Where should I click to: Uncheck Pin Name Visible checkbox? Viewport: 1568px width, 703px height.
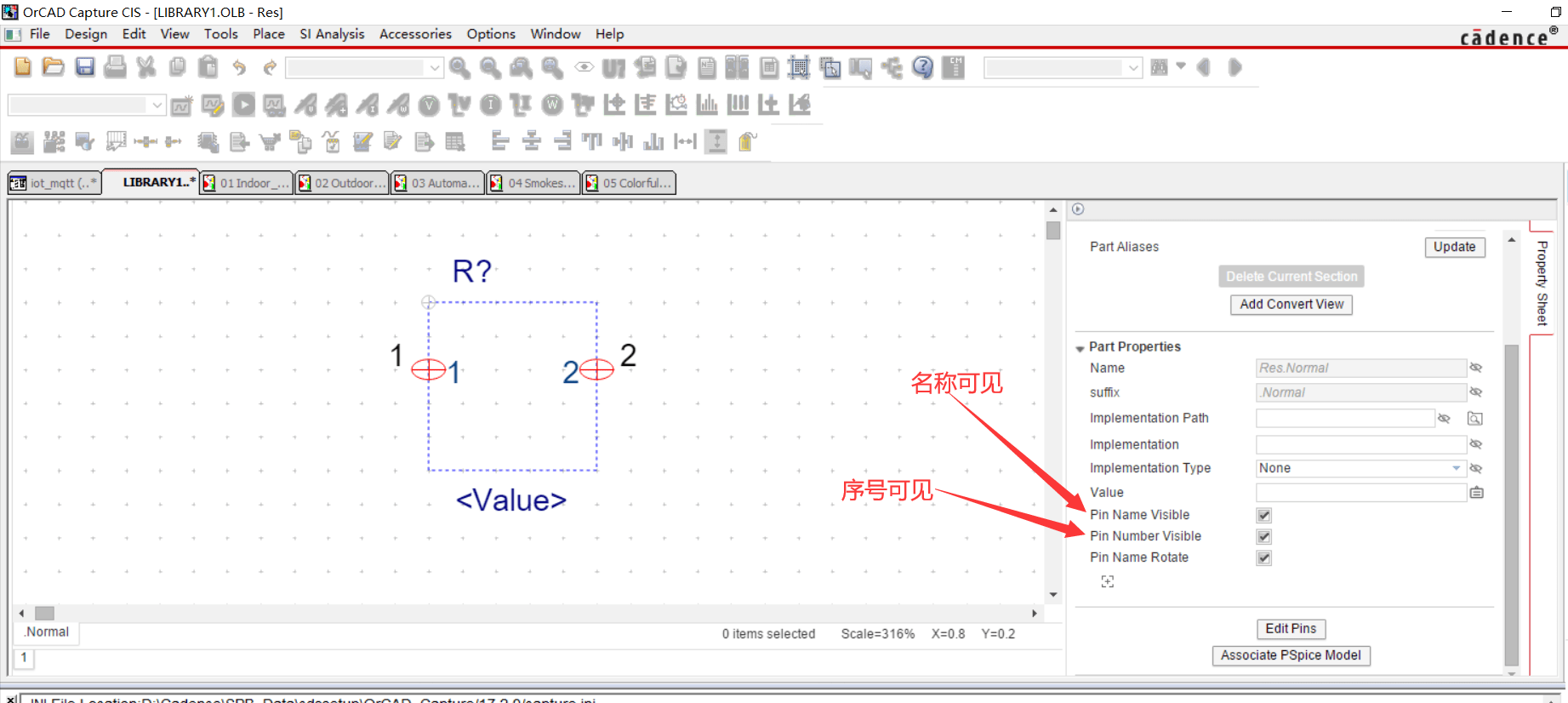[1263, 516]
